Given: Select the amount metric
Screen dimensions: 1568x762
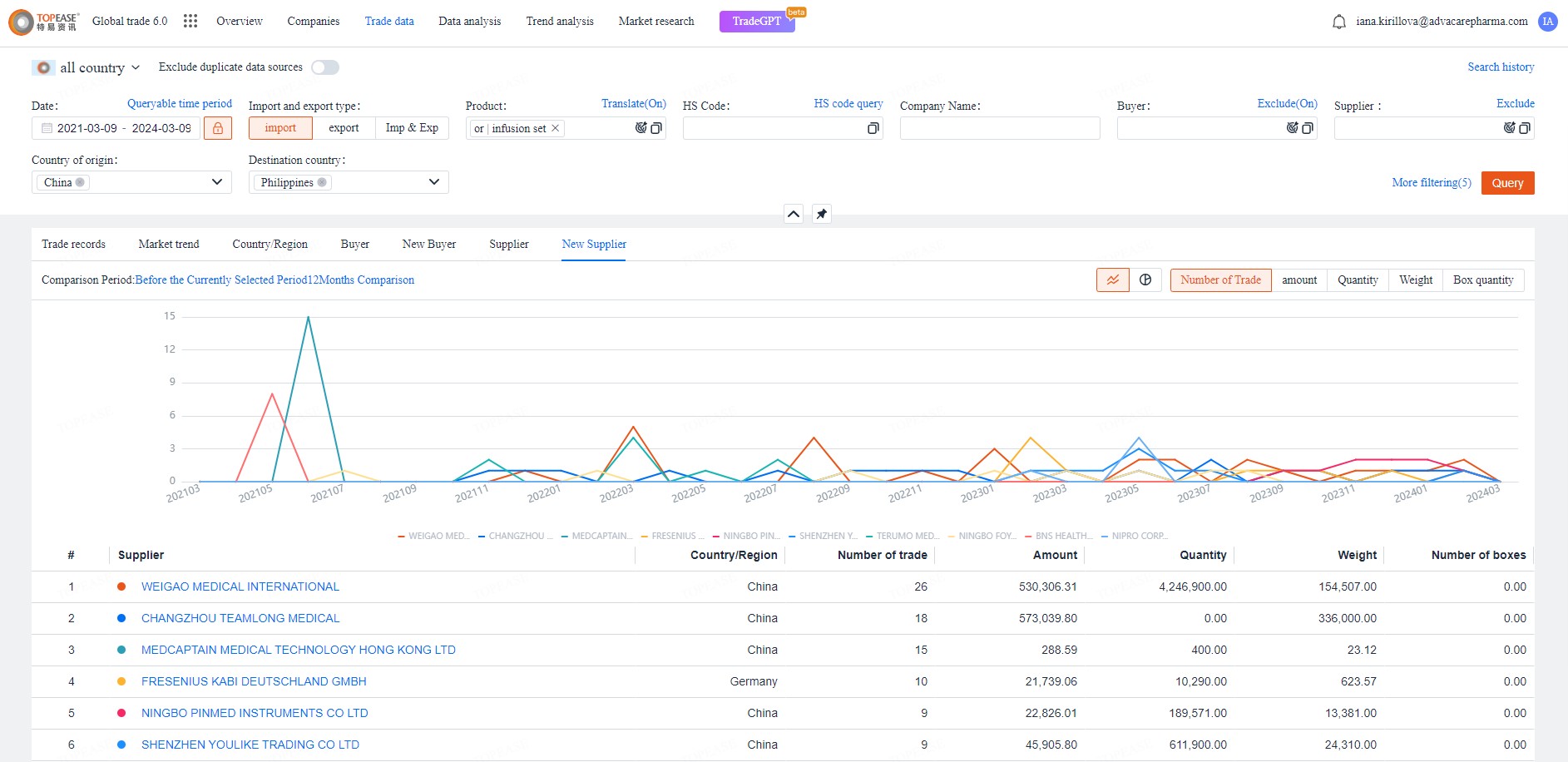Looking at the screenshot, I should 1299,280.
